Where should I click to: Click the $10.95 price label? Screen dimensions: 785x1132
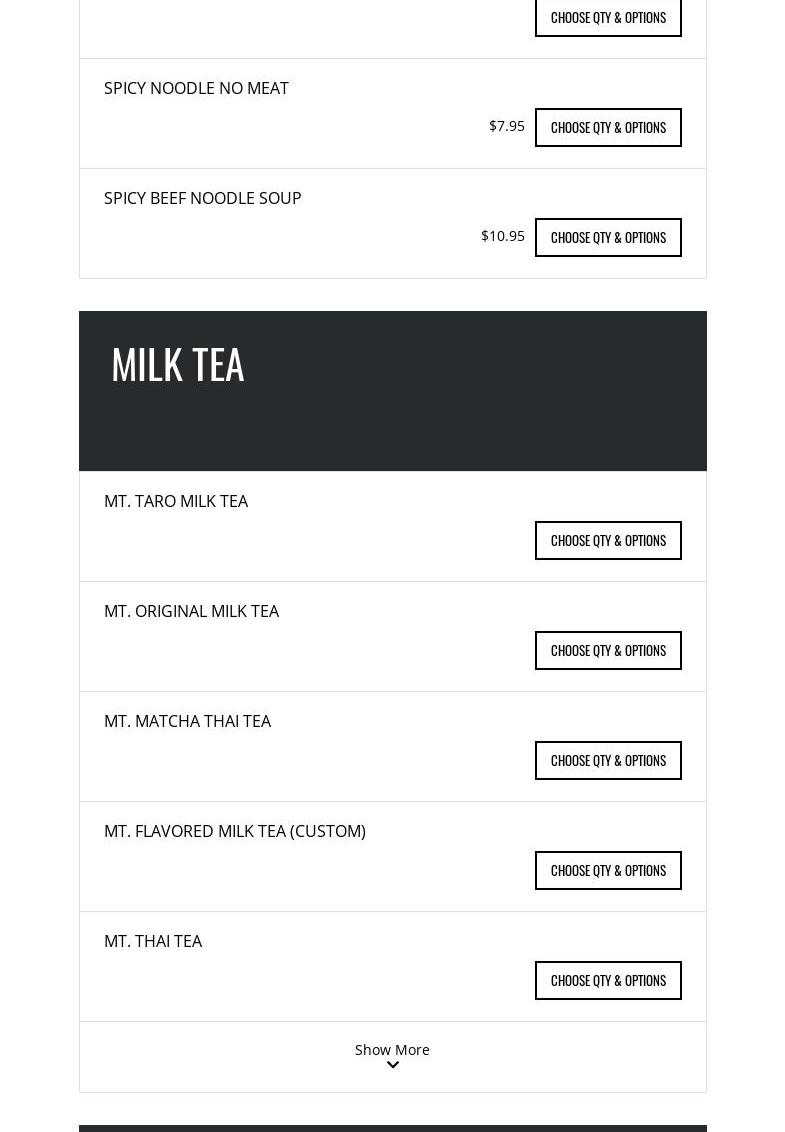click(503, 236)
